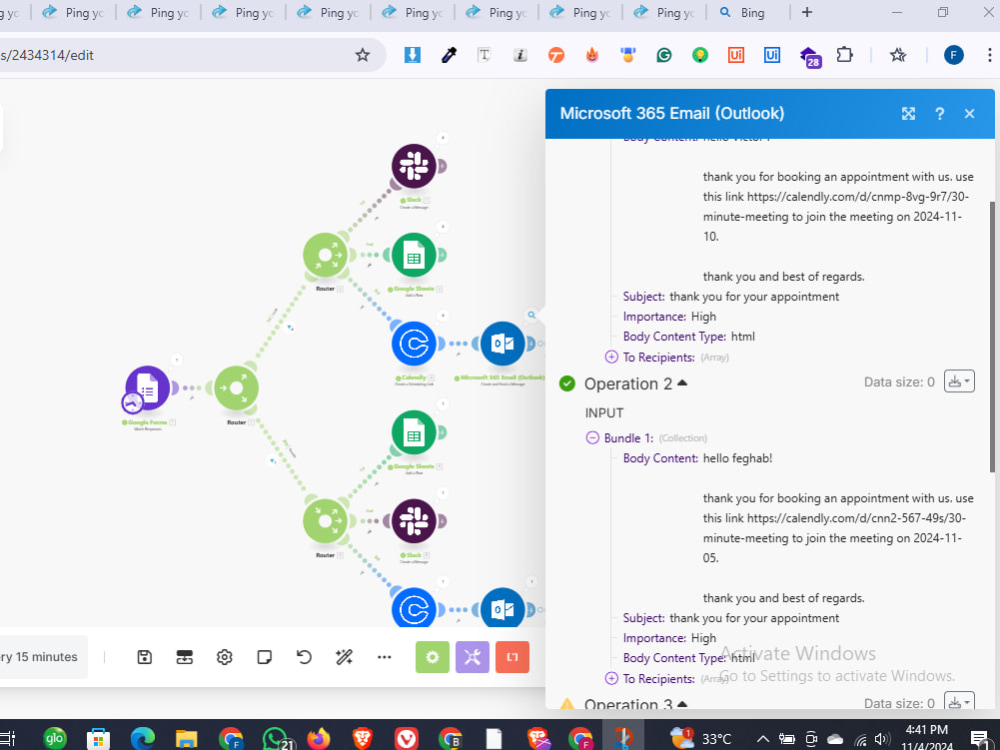Screen dimensions: 1000x750
Task: Open the upper Google Sheets module
Action: (x=414, y=255)
